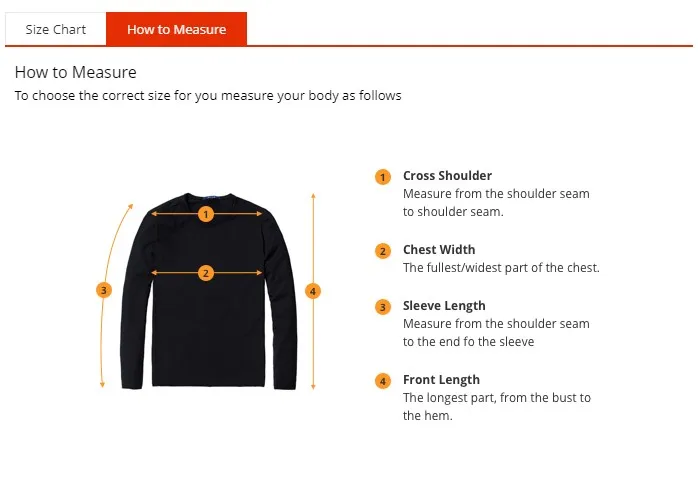Click the orange 4 badge beside Front Length
This screenshot has height=497, width=698.
coord(383,381)
